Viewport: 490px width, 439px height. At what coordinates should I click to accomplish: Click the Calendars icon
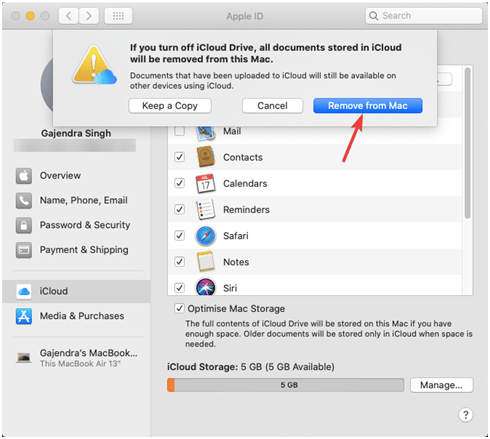point(205,183)
